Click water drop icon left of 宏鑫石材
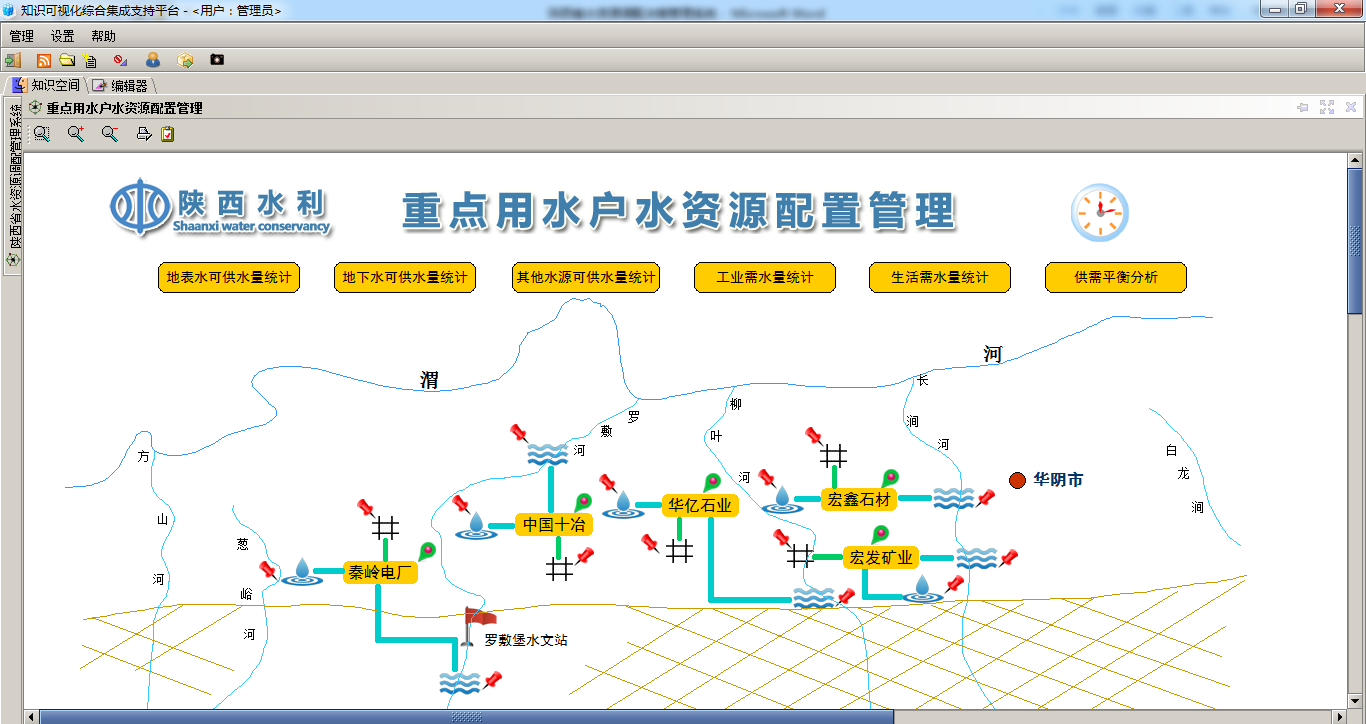Screen dimensions: 1366x724 click(x=783, y=500)
